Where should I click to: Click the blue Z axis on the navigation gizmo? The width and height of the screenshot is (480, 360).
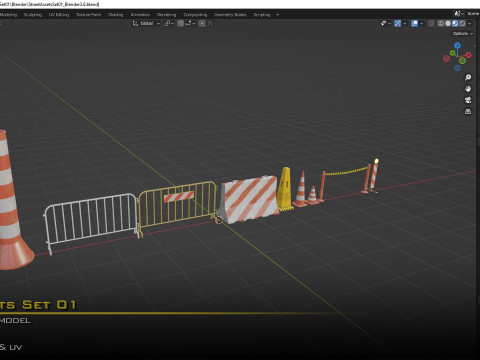coord(457,45)
